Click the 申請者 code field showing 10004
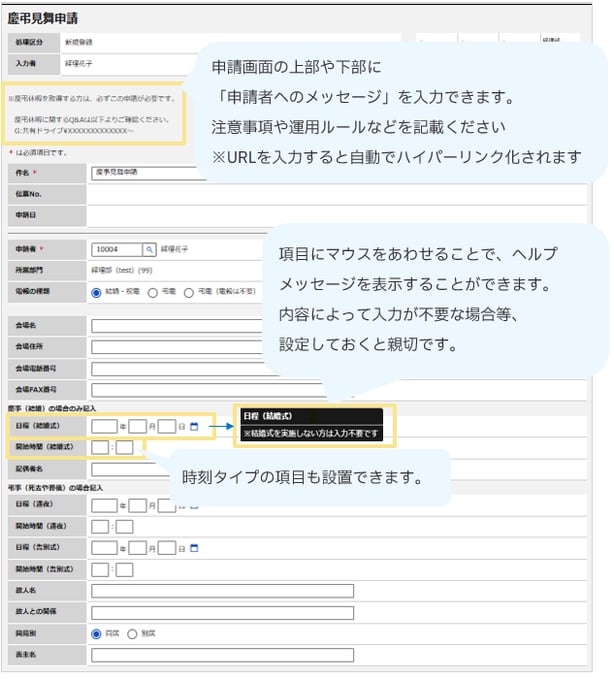This screenshot has height=679, width=614. pos(117,250)
